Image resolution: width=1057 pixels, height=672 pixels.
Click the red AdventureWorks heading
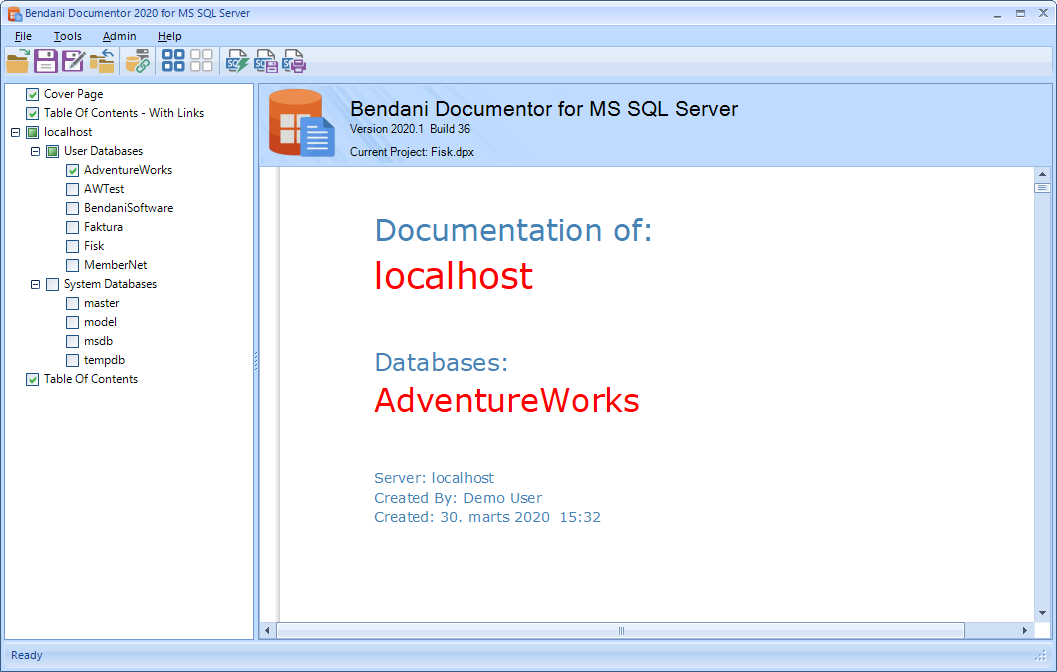507,400
